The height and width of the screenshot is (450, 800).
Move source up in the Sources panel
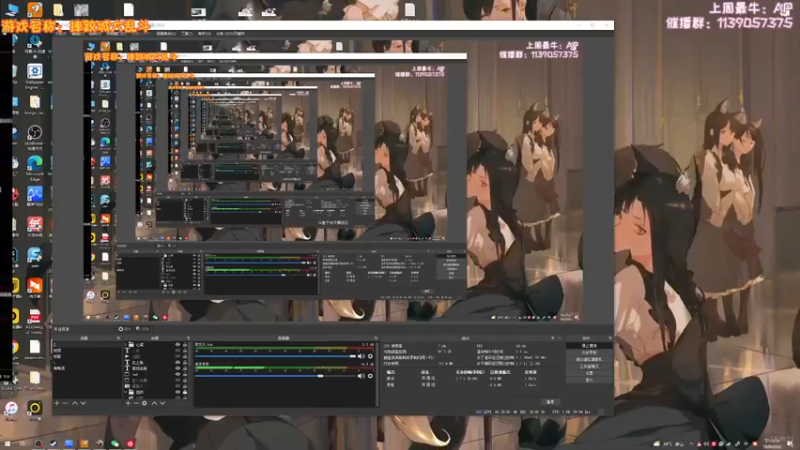coord(154,403)
